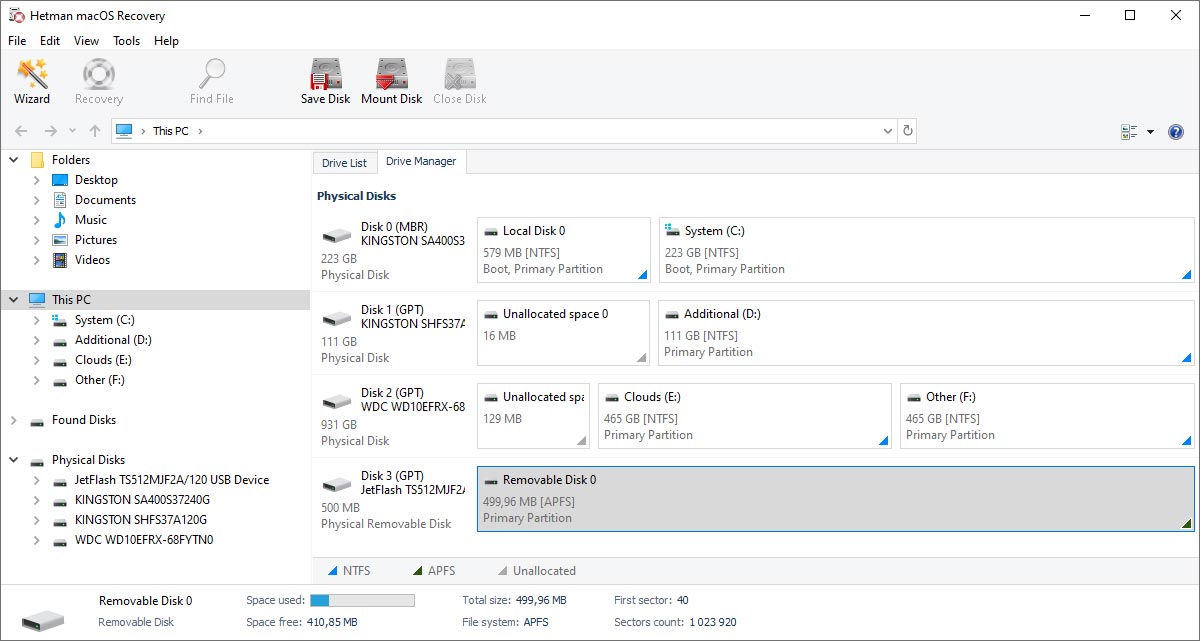
Task: Open the Edit menu
Action: tap(50, 41)
